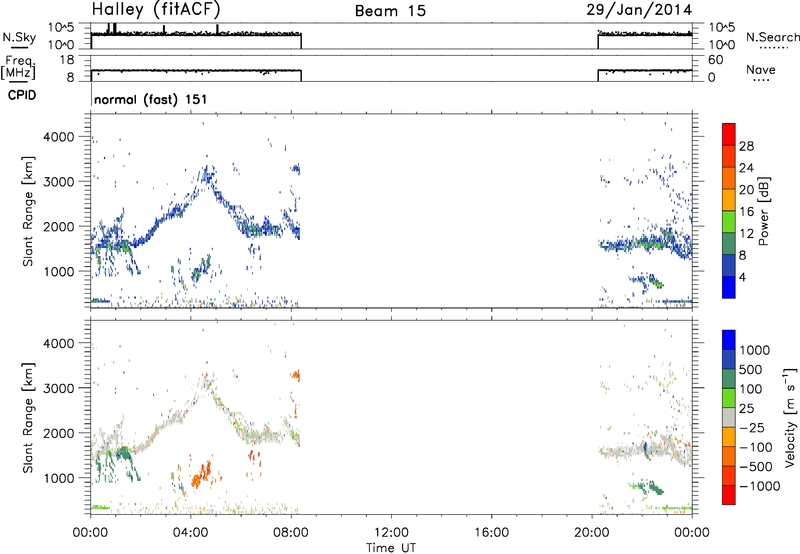Click the '500' label on the Velocity colorbar
The width and height of the screenshot is (800, 554).
coord(751,369)
